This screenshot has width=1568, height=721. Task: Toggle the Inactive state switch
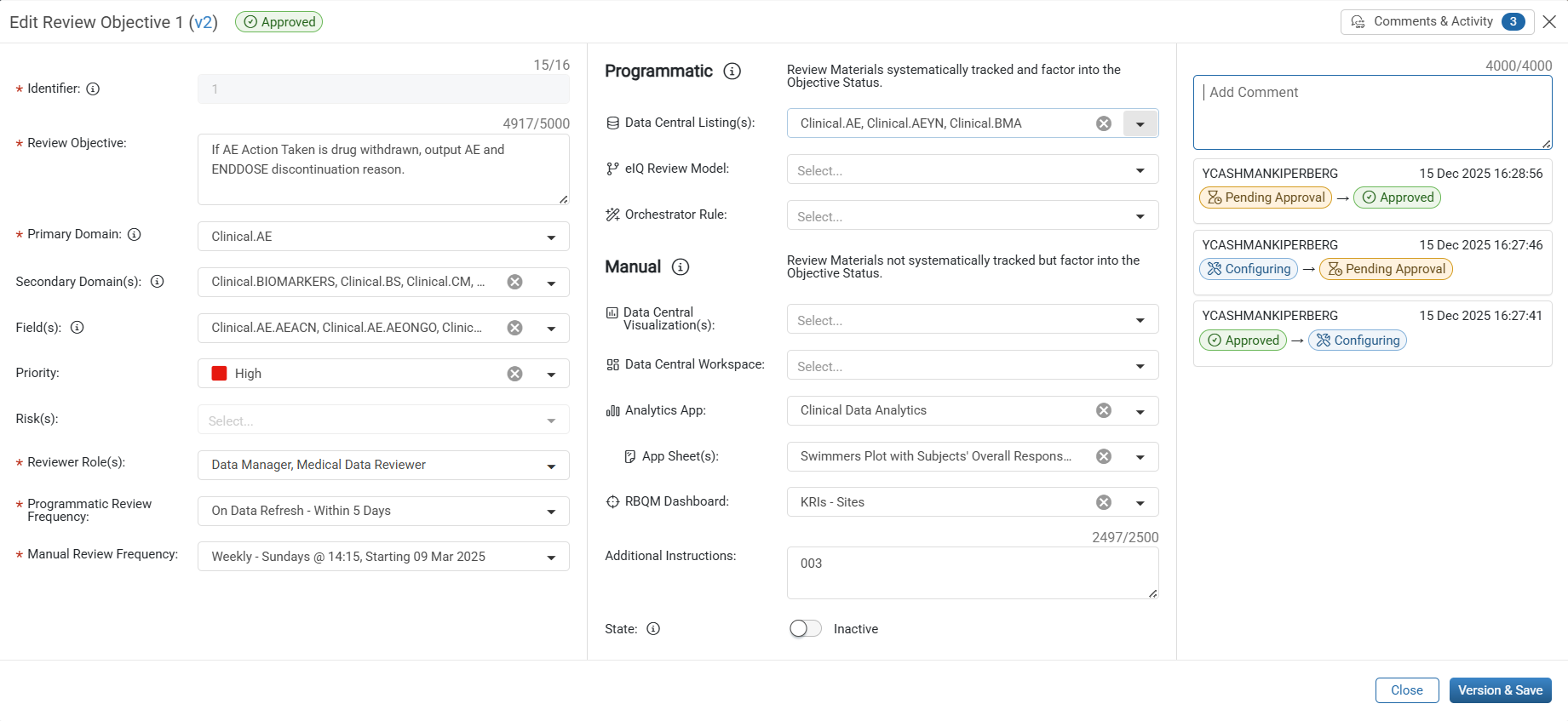(x=805, y=628)
